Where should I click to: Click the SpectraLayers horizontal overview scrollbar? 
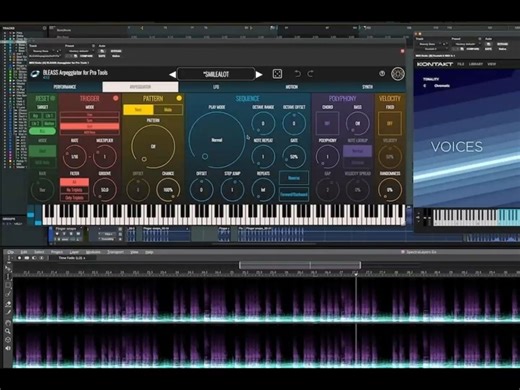tap(300, 265)
